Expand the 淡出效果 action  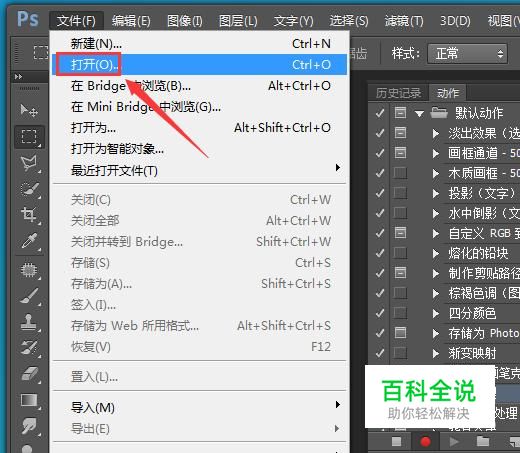435,134
